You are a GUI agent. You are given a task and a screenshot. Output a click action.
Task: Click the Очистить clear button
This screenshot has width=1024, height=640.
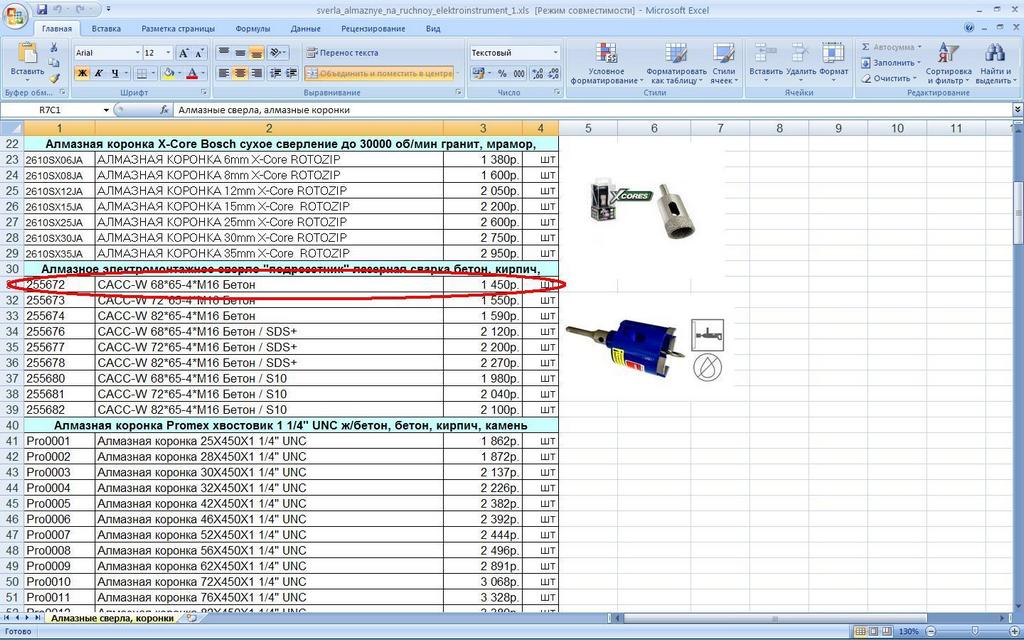(888, 78)
